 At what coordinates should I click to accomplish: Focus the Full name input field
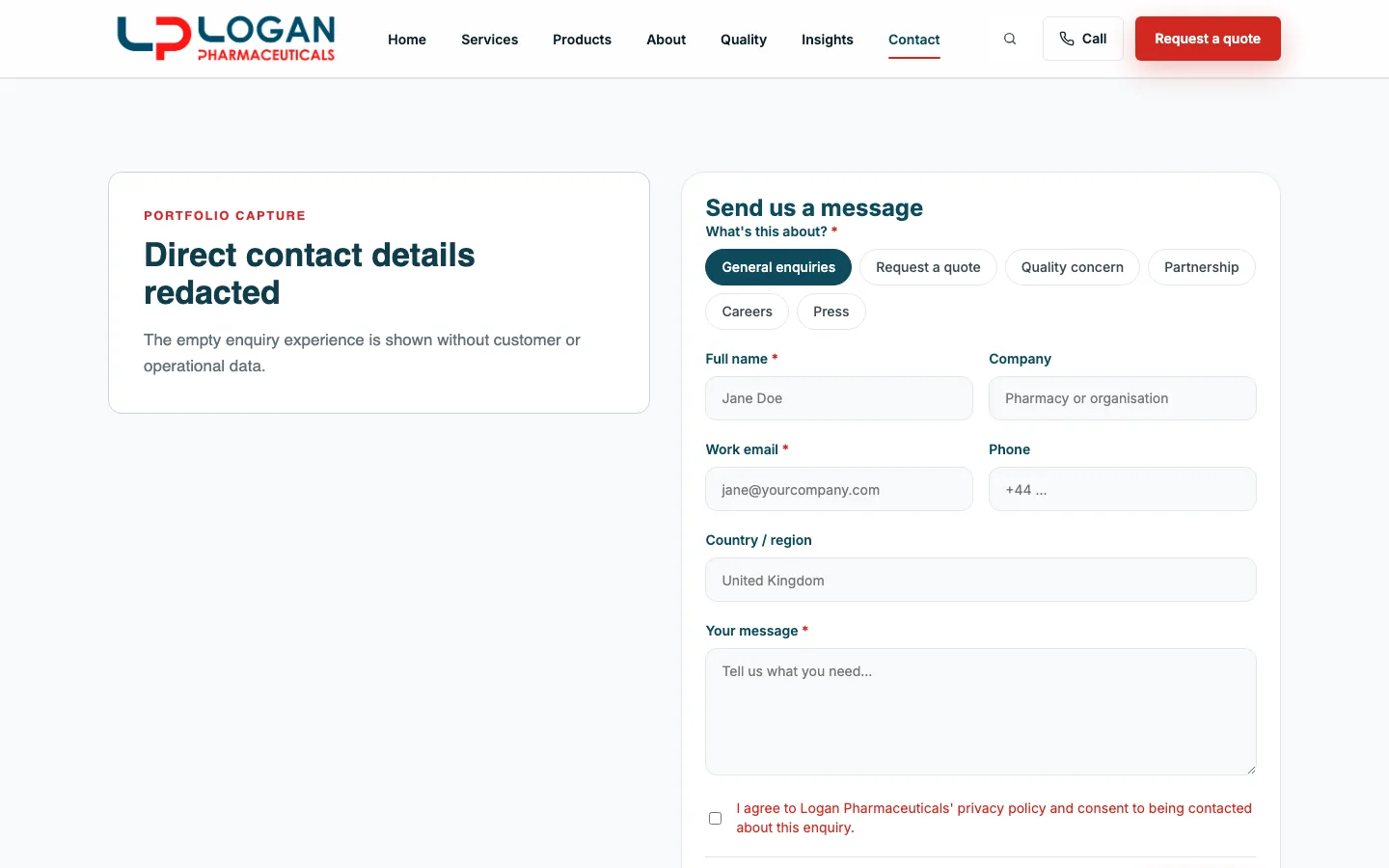coord(839,398)
